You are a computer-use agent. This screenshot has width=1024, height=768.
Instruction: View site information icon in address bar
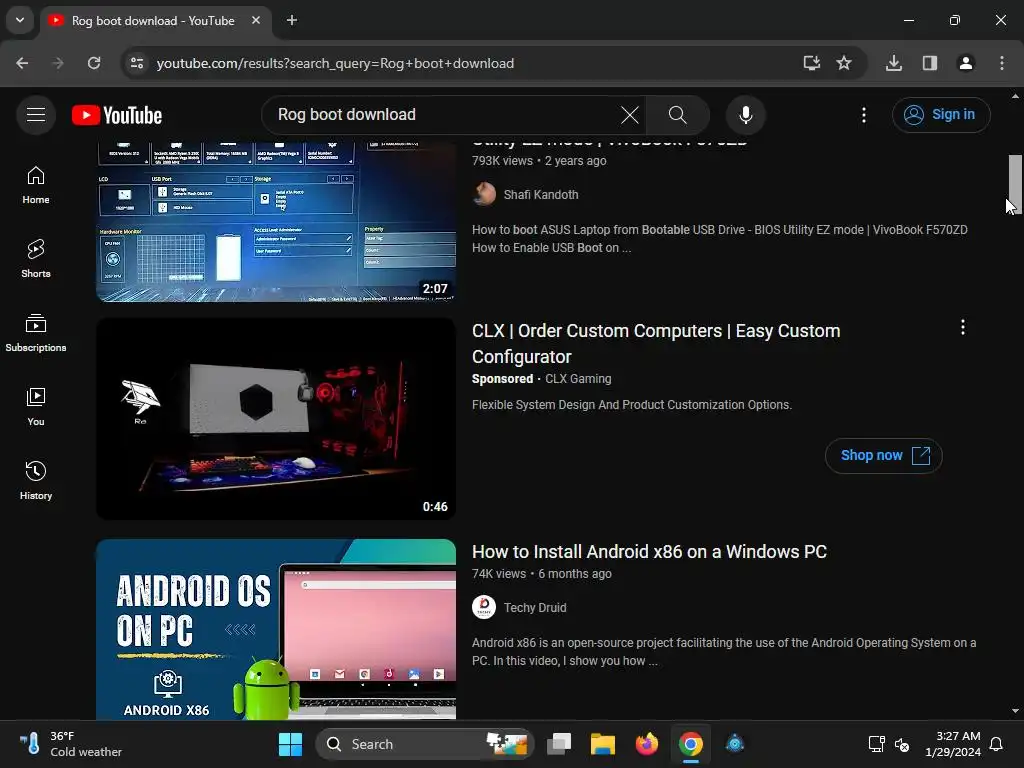coord(137,63)
